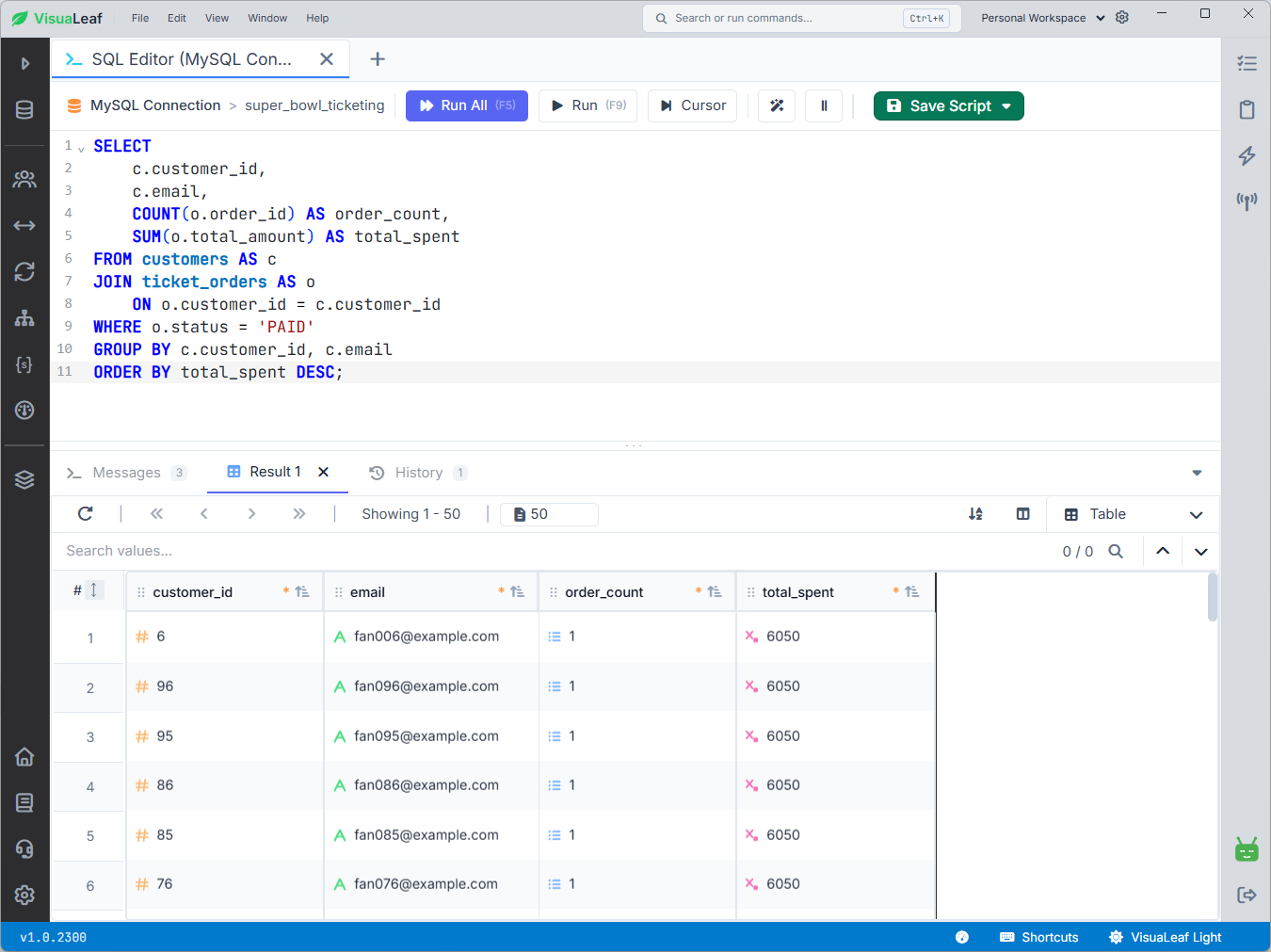
Task: Toggle row number sort in # header
Action: pos(93,590)
